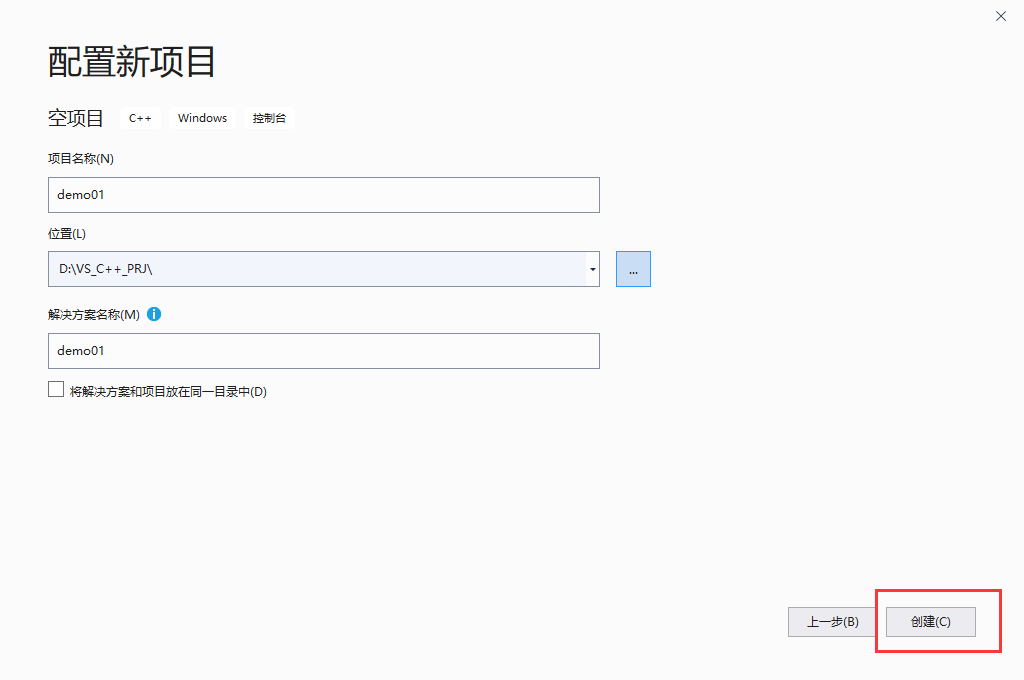Click the 项目名称(N) label
This screenshot has height=680, width=1024.
[81, 159]
